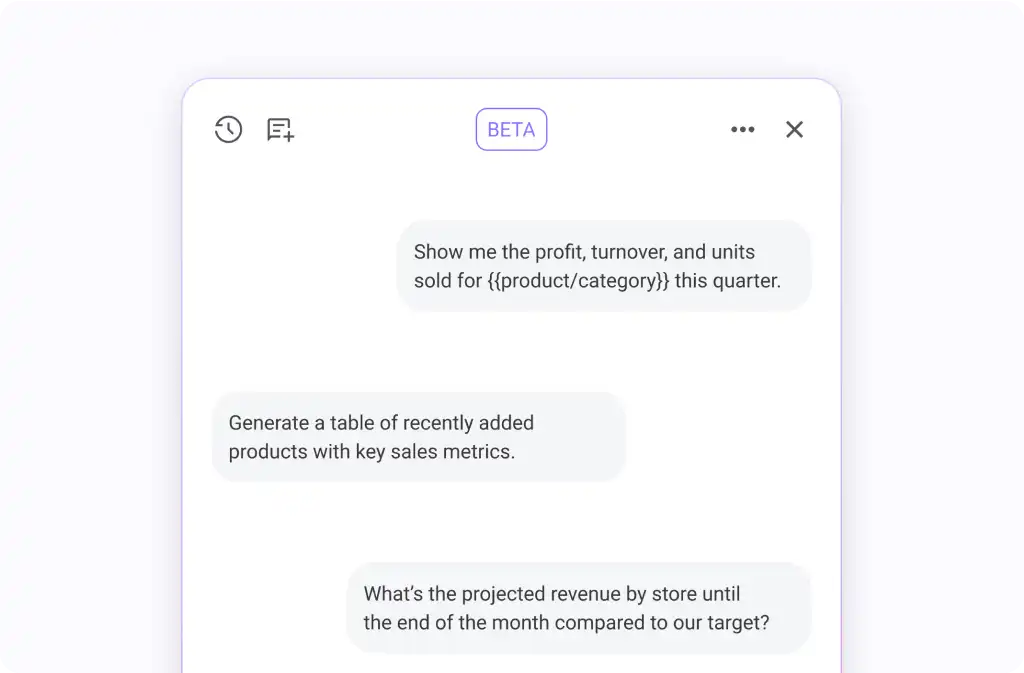Select the profit, turnover, and units sold prompt
Screen dimensions: 1024x673
(x=603, y=266)
